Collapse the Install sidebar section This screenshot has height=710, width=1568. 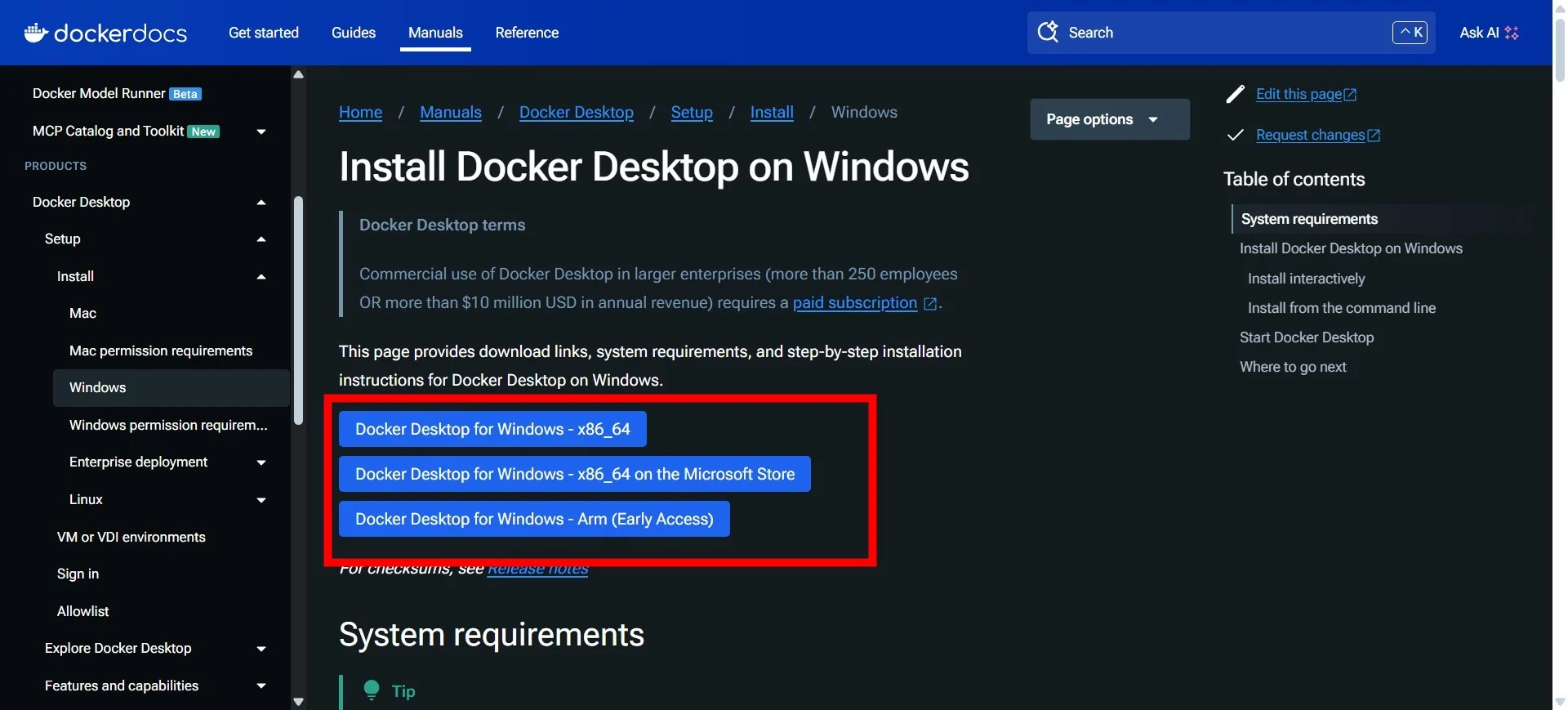tap(261, 277)
